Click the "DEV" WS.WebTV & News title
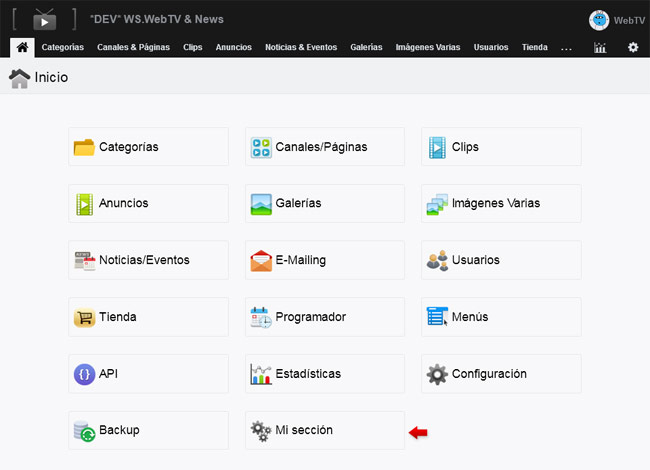This screenshot has height=470, width=650. pos(157,19)
